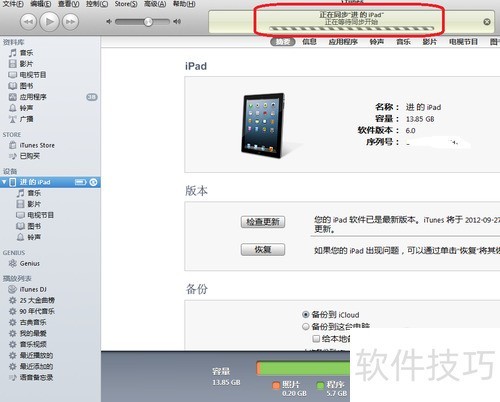Click the 恢复 restore button
The image size is (500, 402).
[263, 249]
